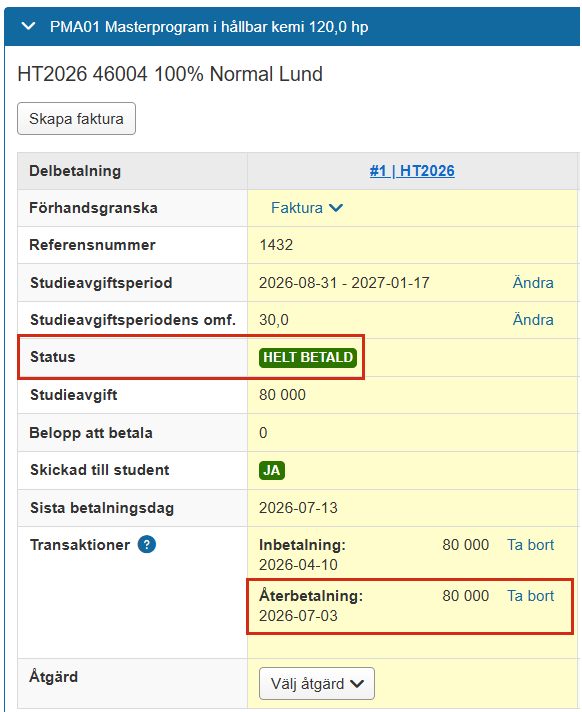Click the HELT BETALD status badge

pyautogui.click(x=308, y=357)
